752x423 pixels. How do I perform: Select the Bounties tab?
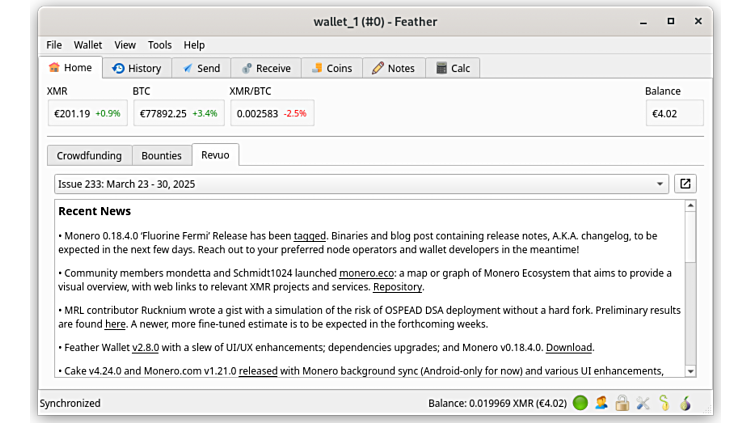point(161,156)
